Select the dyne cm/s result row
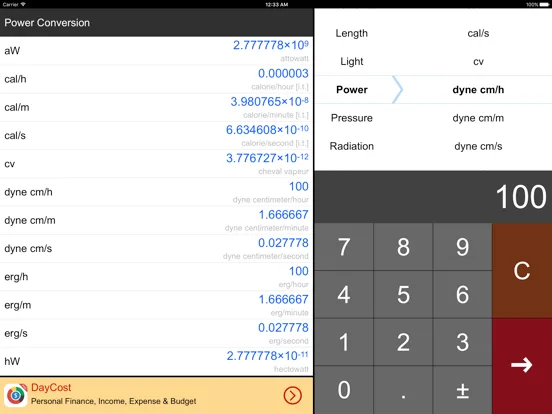 [156, 249]
